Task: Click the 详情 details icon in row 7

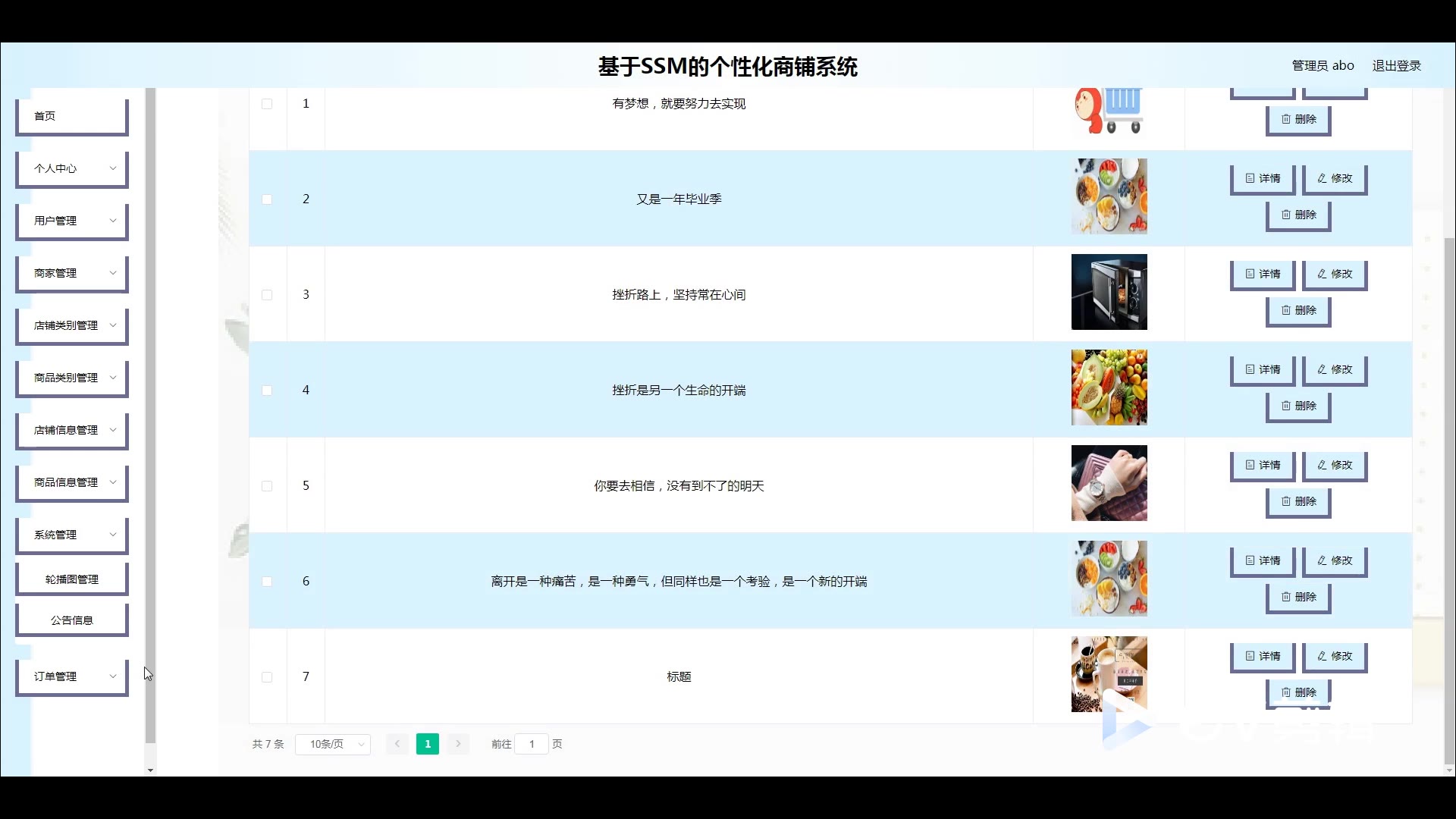Action: click(1250, 656)
